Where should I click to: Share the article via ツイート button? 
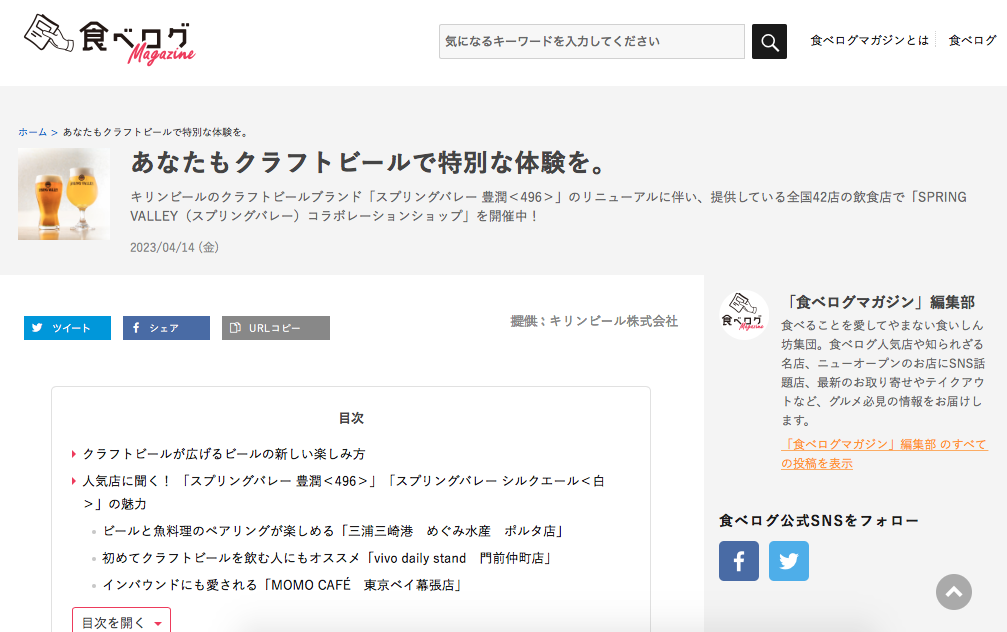pyautogui.click(x=67, y=328)
